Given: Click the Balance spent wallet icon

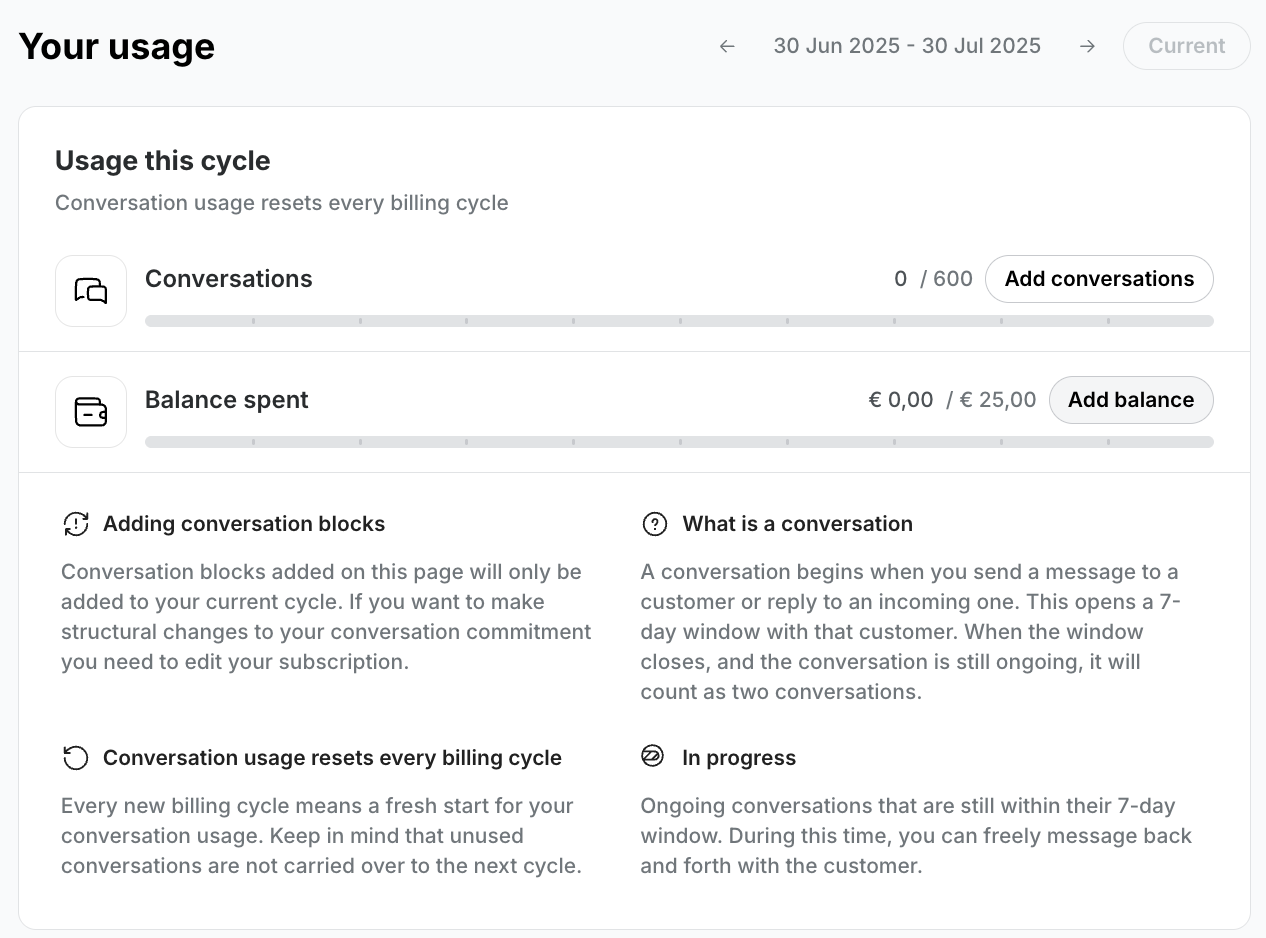Looking at the screenshot, I should pyautogui.click(x=91, y=412).
